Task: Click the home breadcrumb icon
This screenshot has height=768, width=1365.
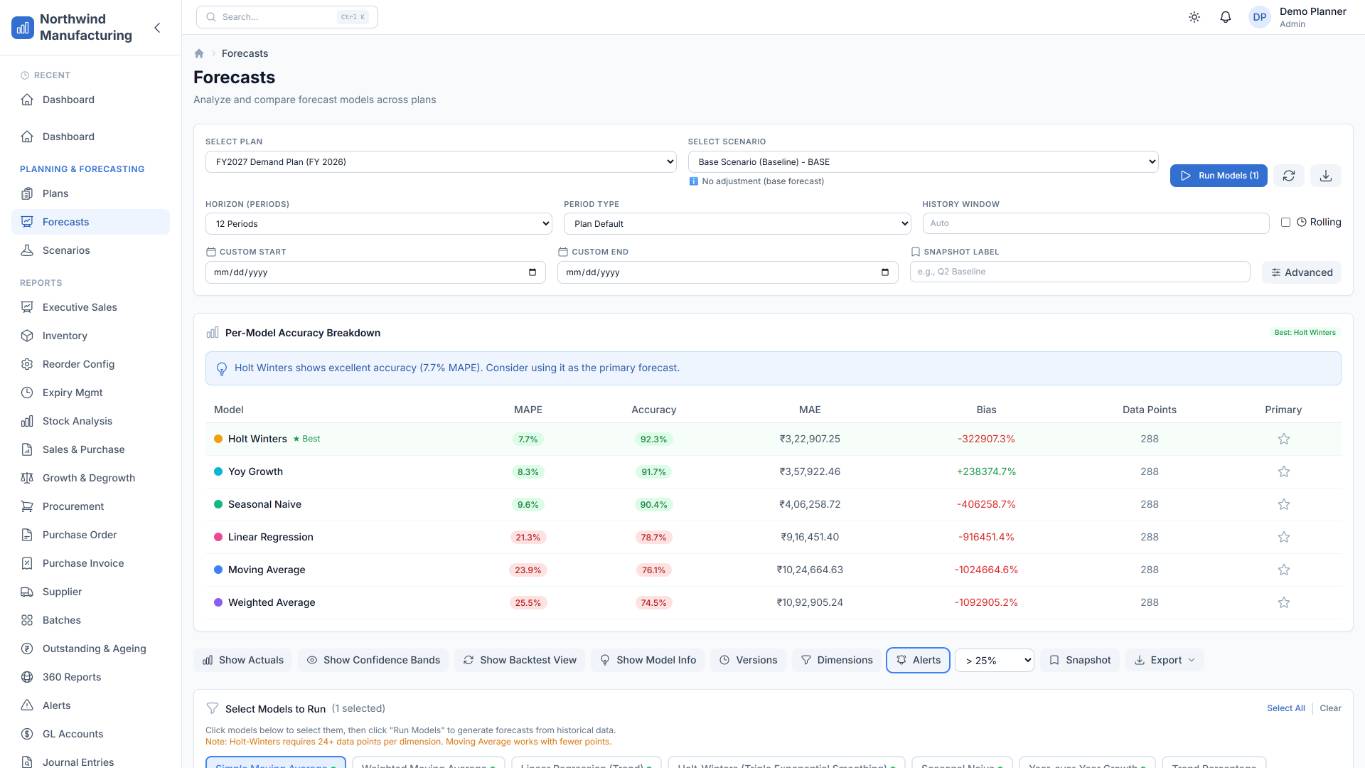Action: (x=199, y=54)
